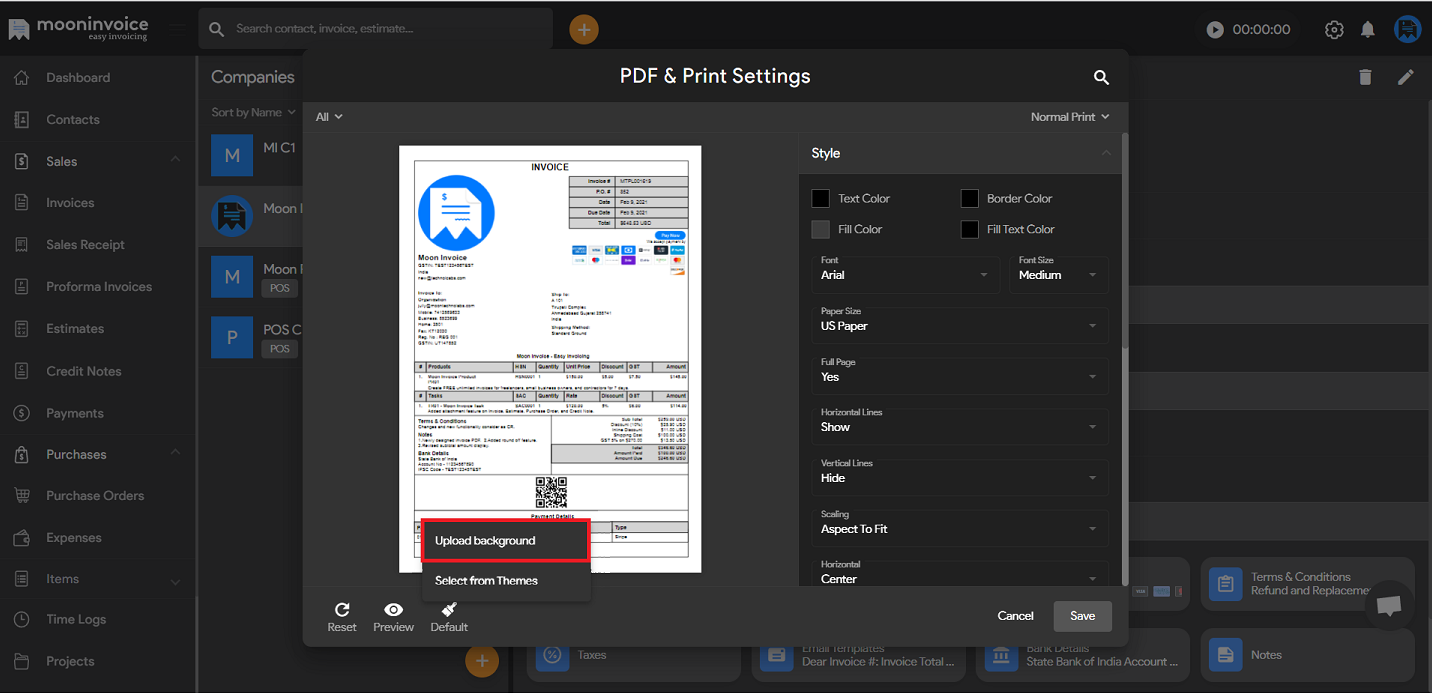Open the Proforma Invoices icon
This screenshot has width=1432, height=693.
click(22, 287)
